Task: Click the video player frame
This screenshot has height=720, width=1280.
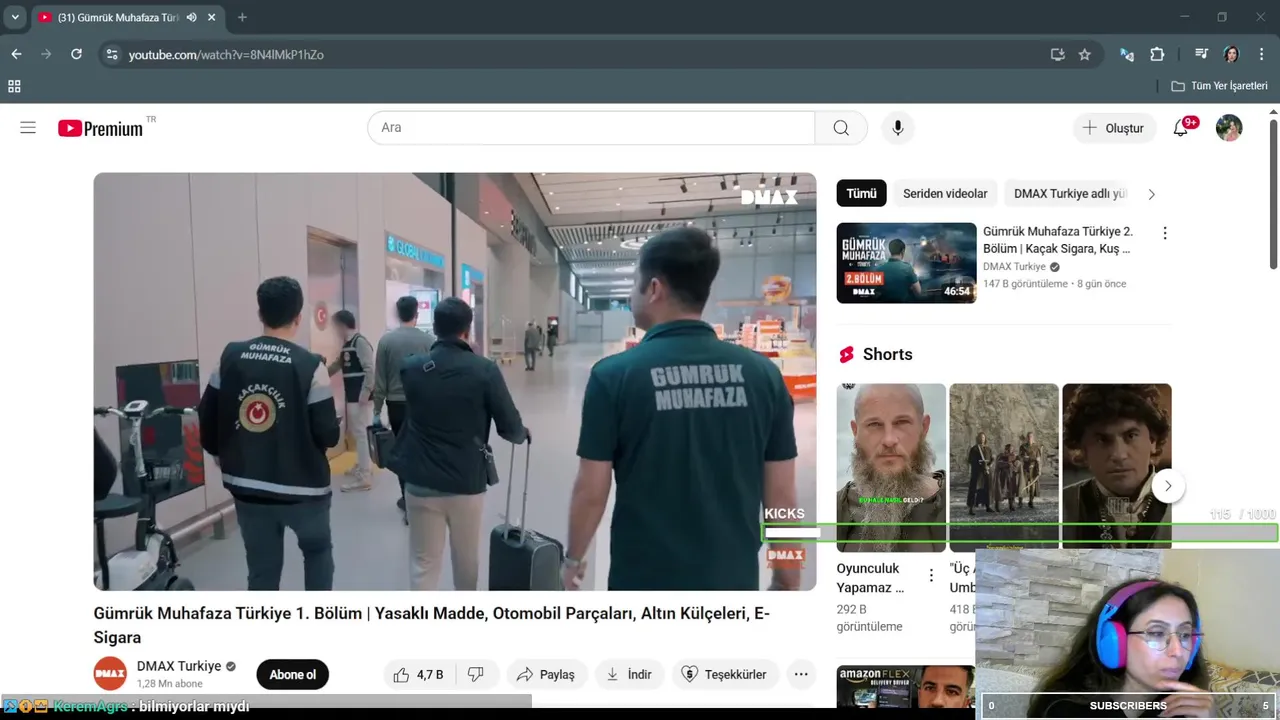Action: (x=455, y=381)
